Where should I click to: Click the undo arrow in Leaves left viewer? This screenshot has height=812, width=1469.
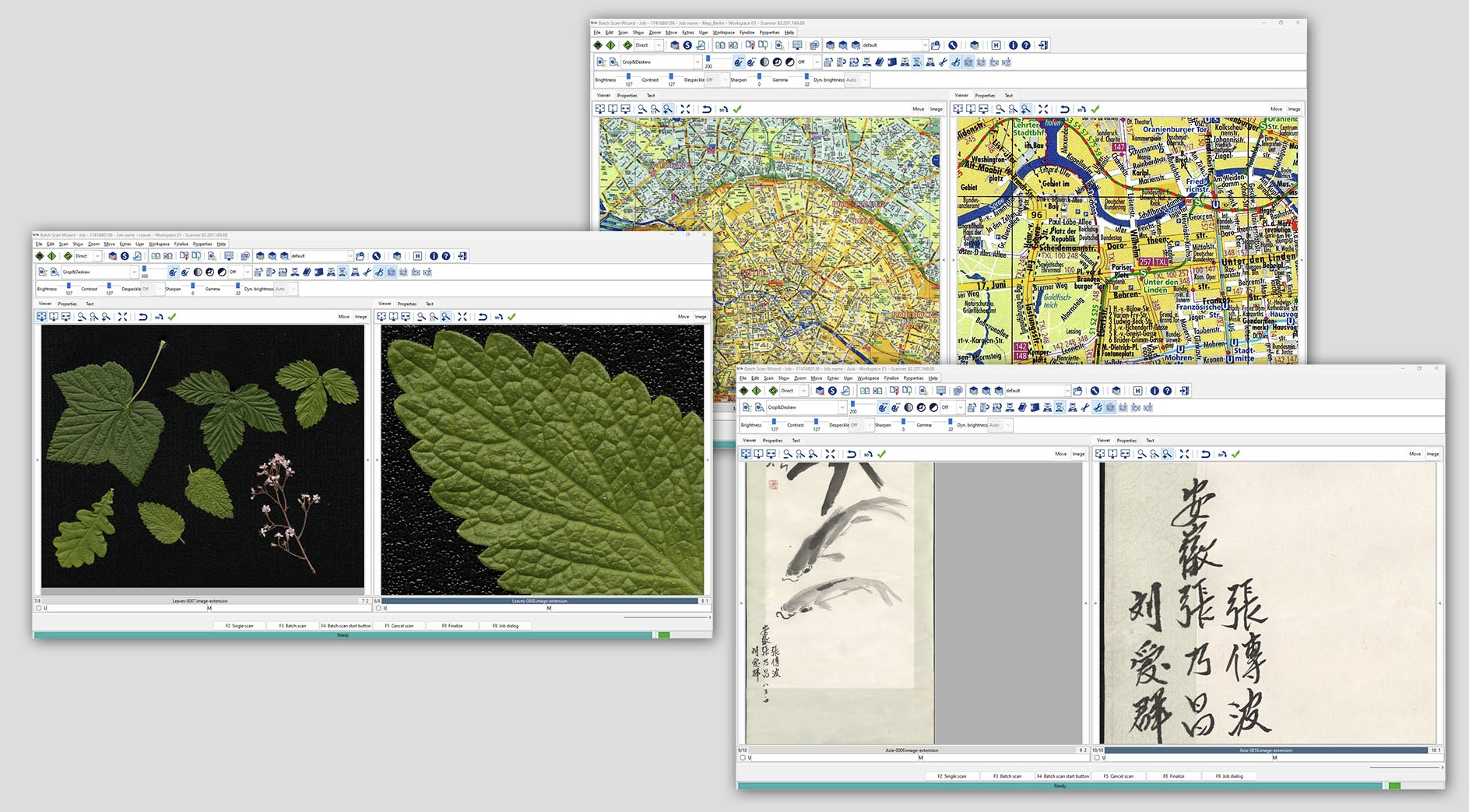tap(143, 317)
